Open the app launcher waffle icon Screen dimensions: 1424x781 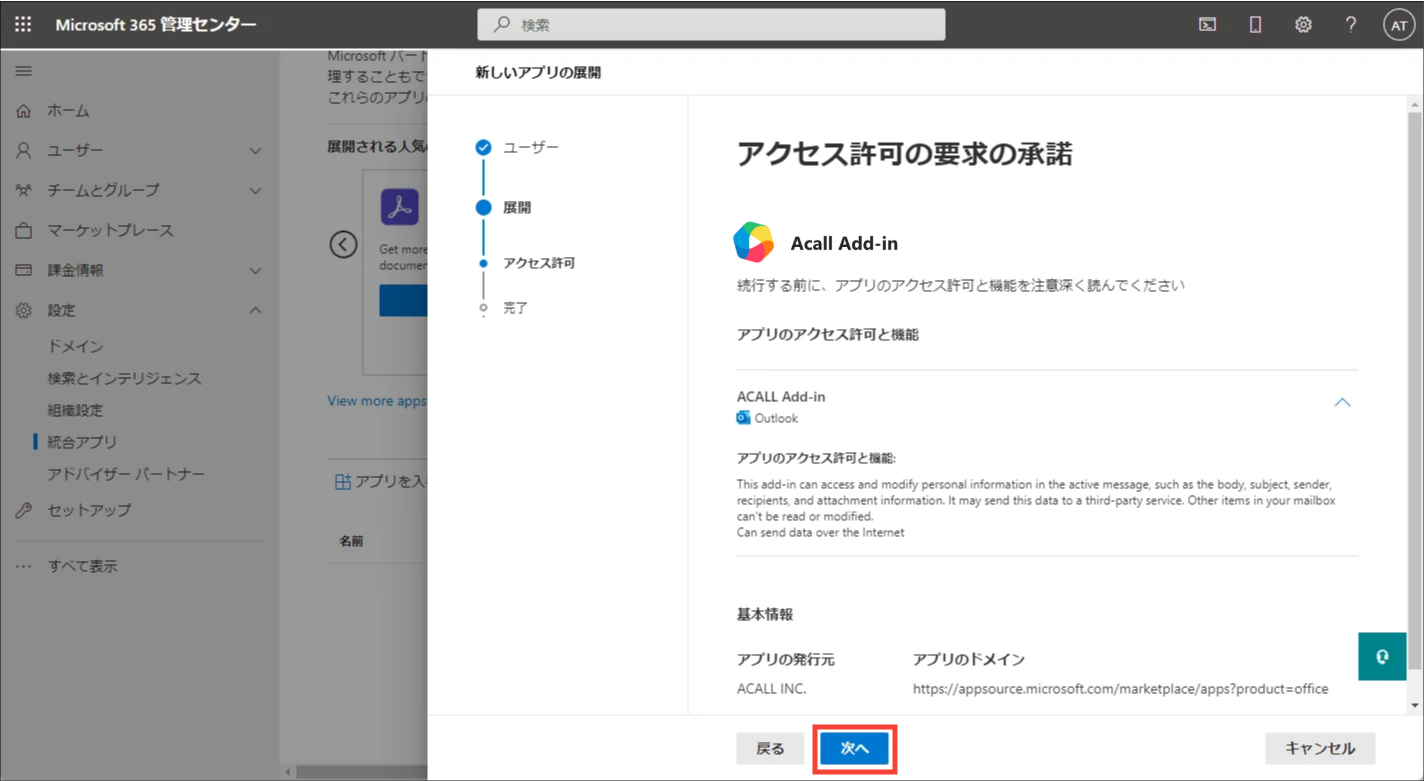pos(23,24)
